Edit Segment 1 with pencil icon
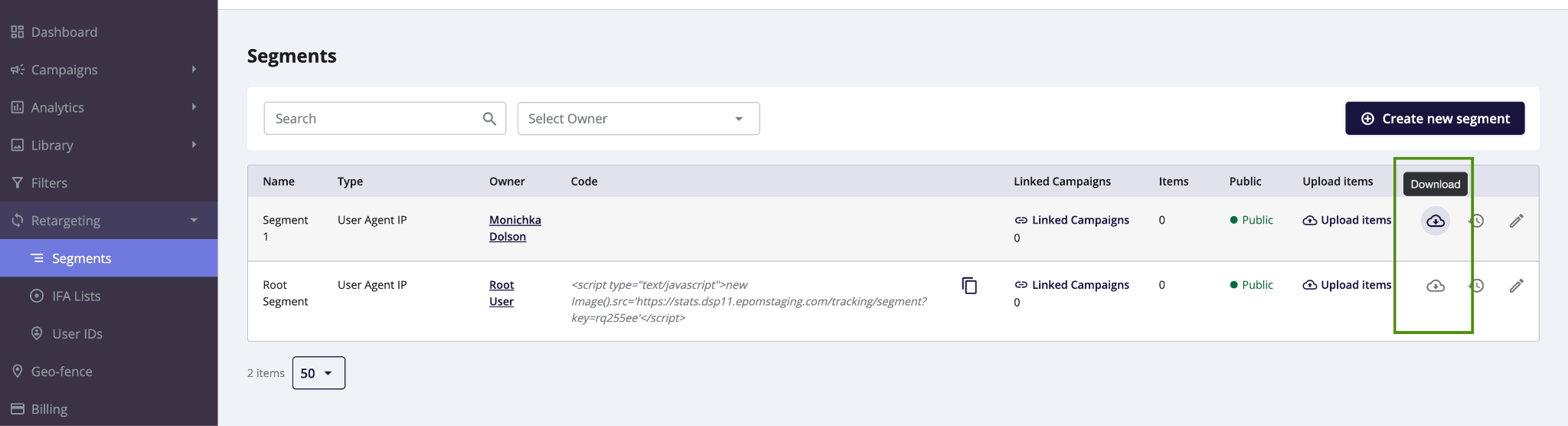Viewport: 1568px width, 426px height. [x=1517, y=221]
